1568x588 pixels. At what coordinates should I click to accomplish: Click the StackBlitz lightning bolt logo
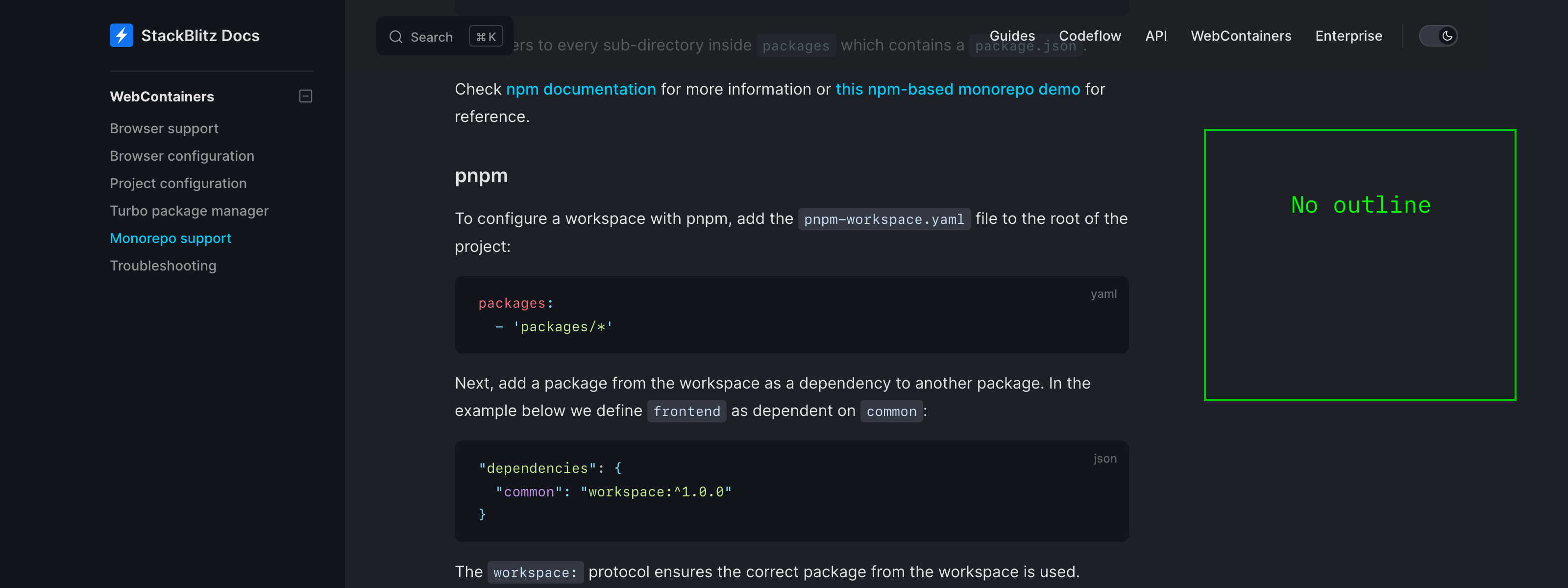tap(121, 35)
